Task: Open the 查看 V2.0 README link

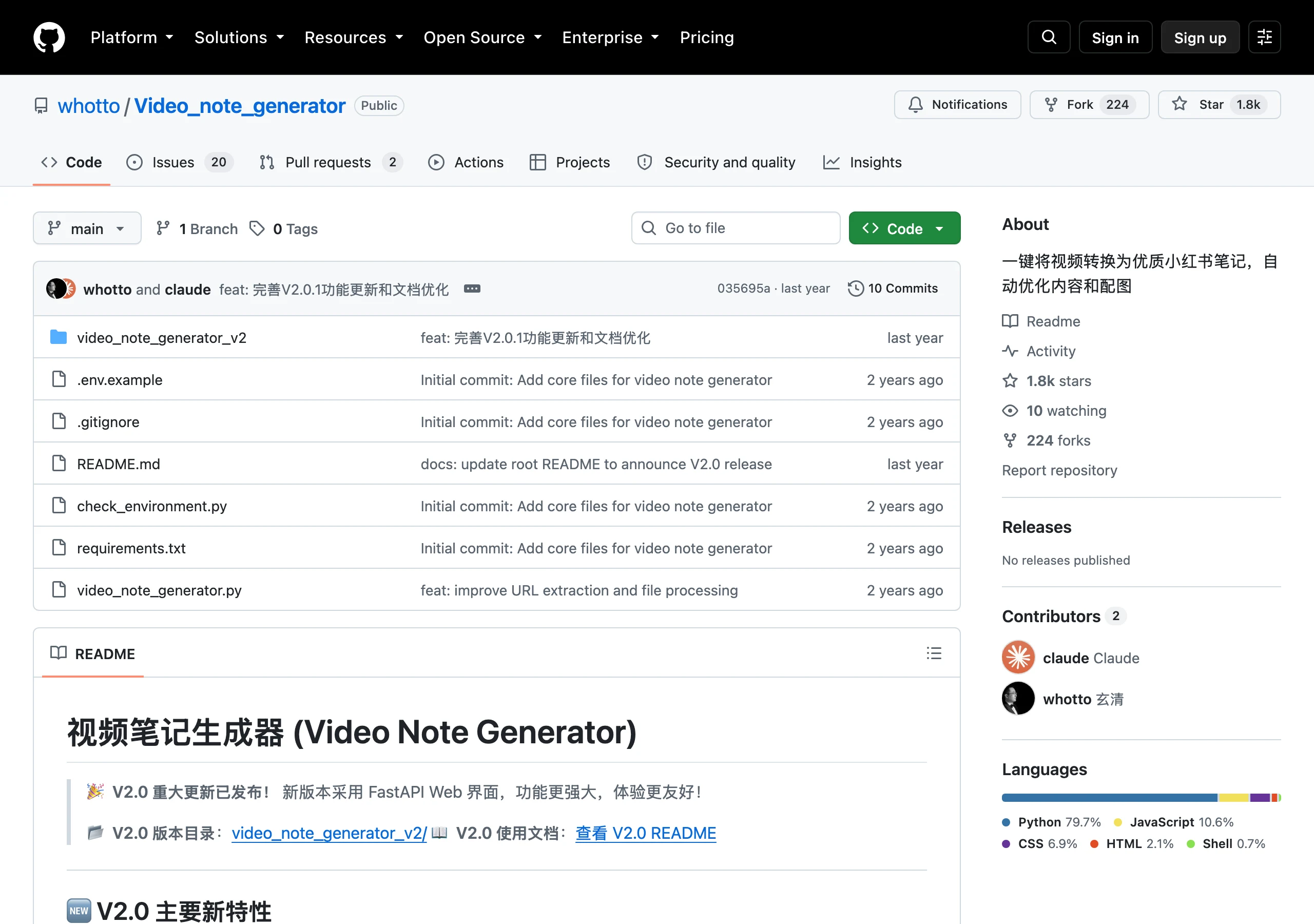Action: click(x=646, y=833)
